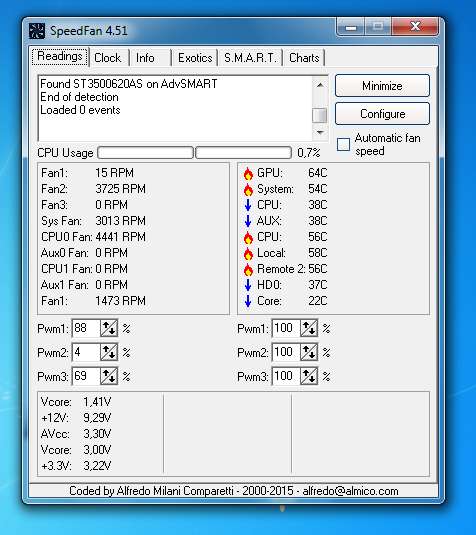Viewport: 476px width, 535px height.
Task: Click the right Pwm1 value field
Action: click(x=286, y=328)
